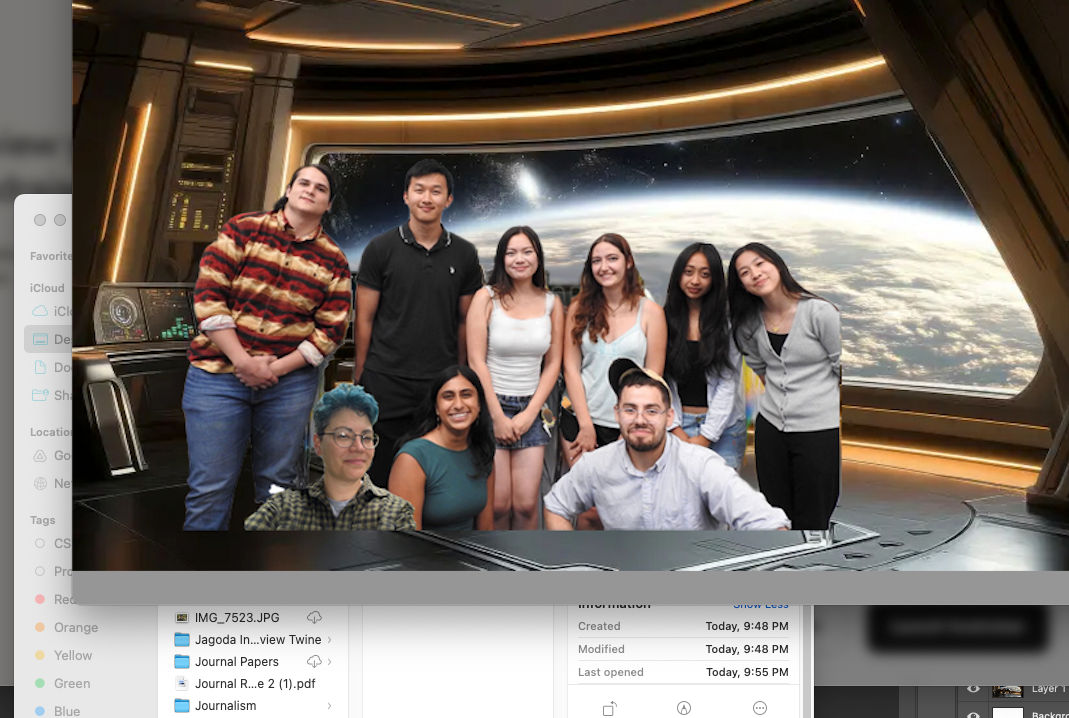Click the Layer 1 thumbnail in Layers panel
The height and width of the screenshot is (718, 1069).
[1007, 691]
